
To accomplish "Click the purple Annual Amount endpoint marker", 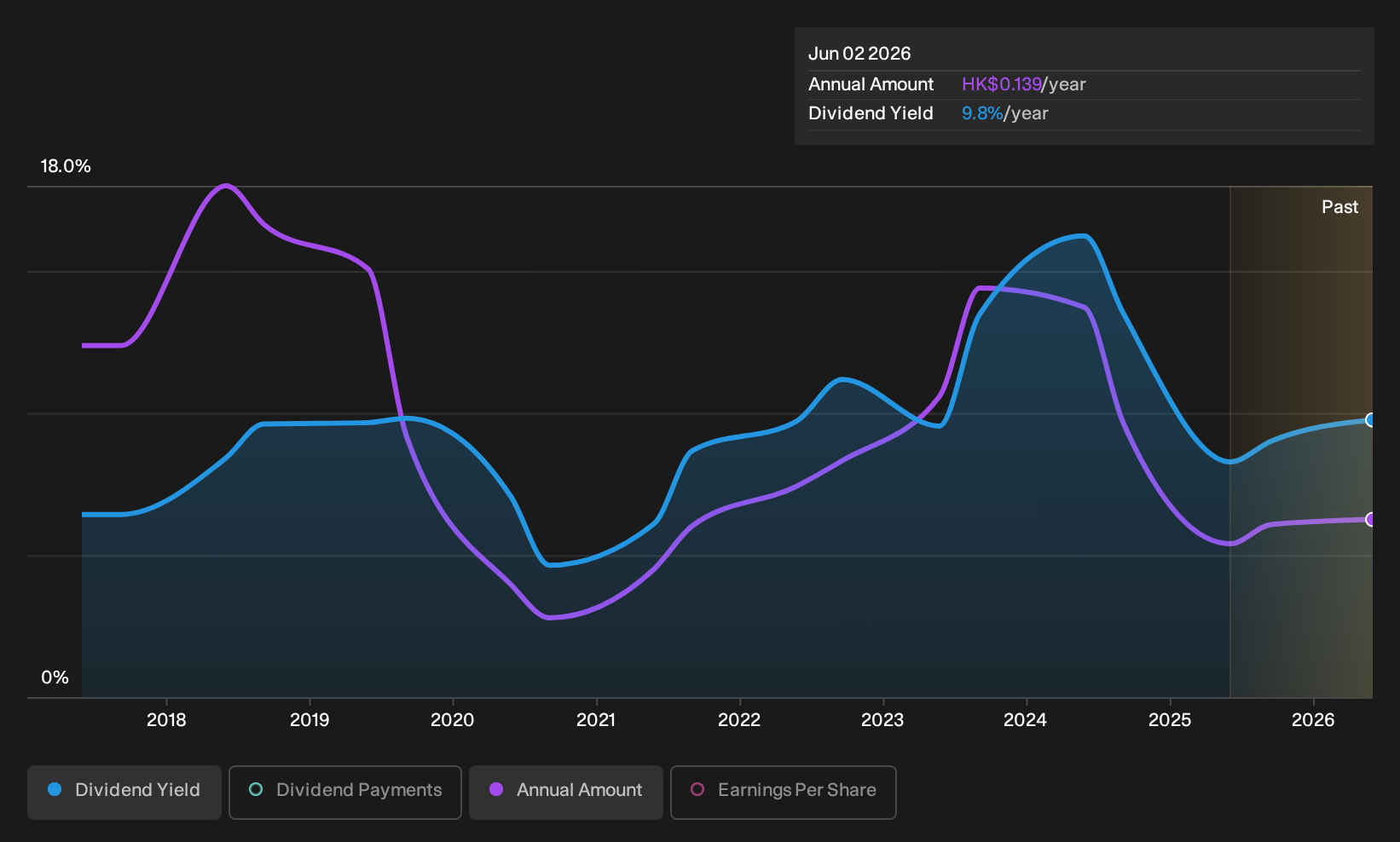I will coord(1371,520).
